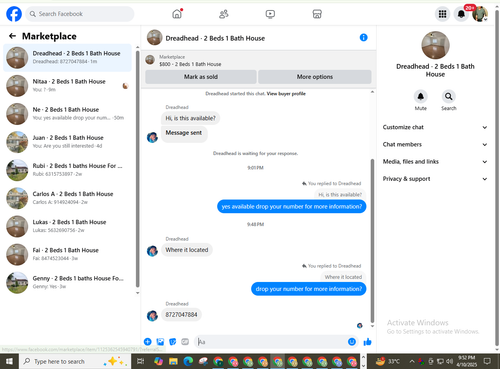Open the Facebook logo home link
Image resolution: width=500 pixels, height=369 pixels.
14,14
